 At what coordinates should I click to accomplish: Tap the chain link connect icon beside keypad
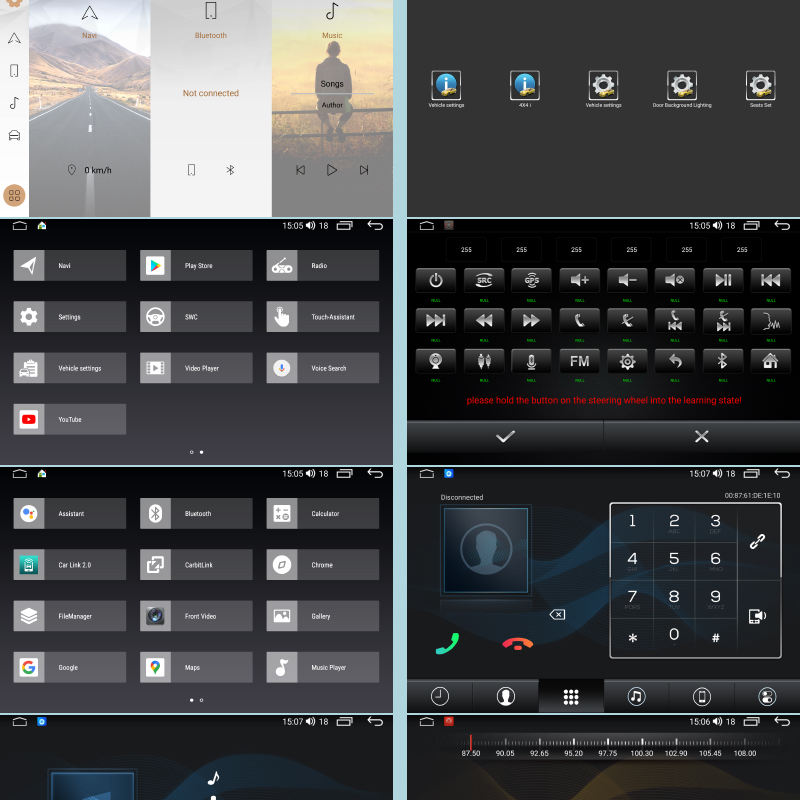(757, 541)
